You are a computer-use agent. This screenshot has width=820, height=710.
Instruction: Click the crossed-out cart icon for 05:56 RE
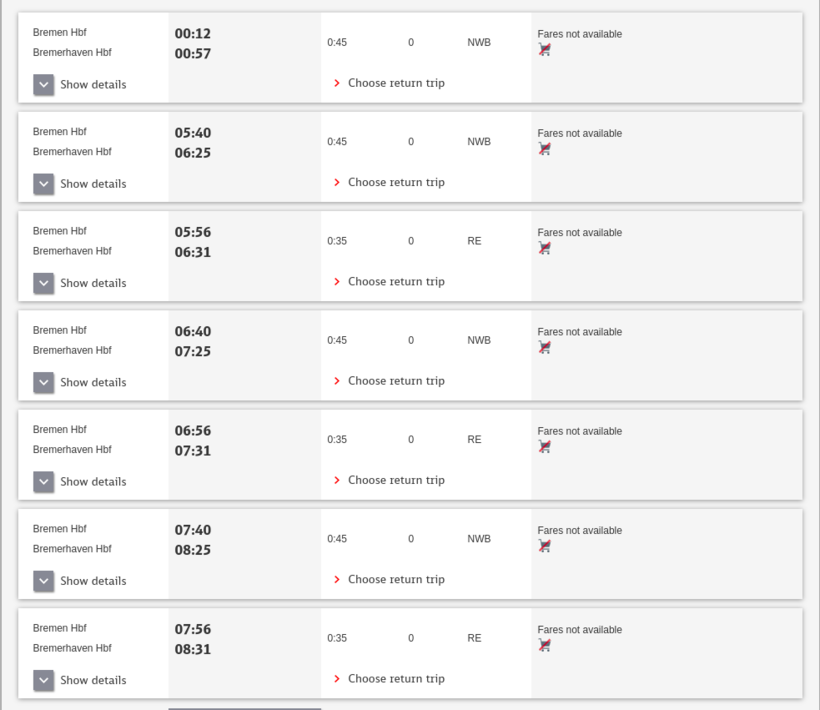(545, 248)
